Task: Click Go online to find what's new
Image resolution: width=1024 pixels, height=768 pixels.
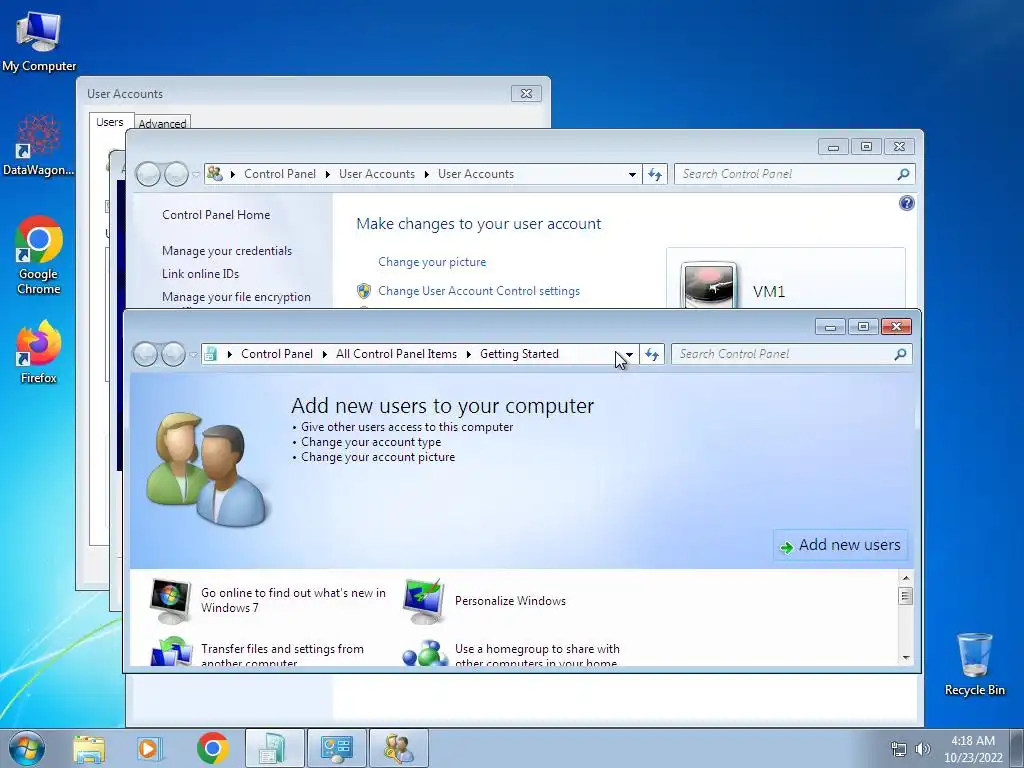Action: tap(293, 600)
